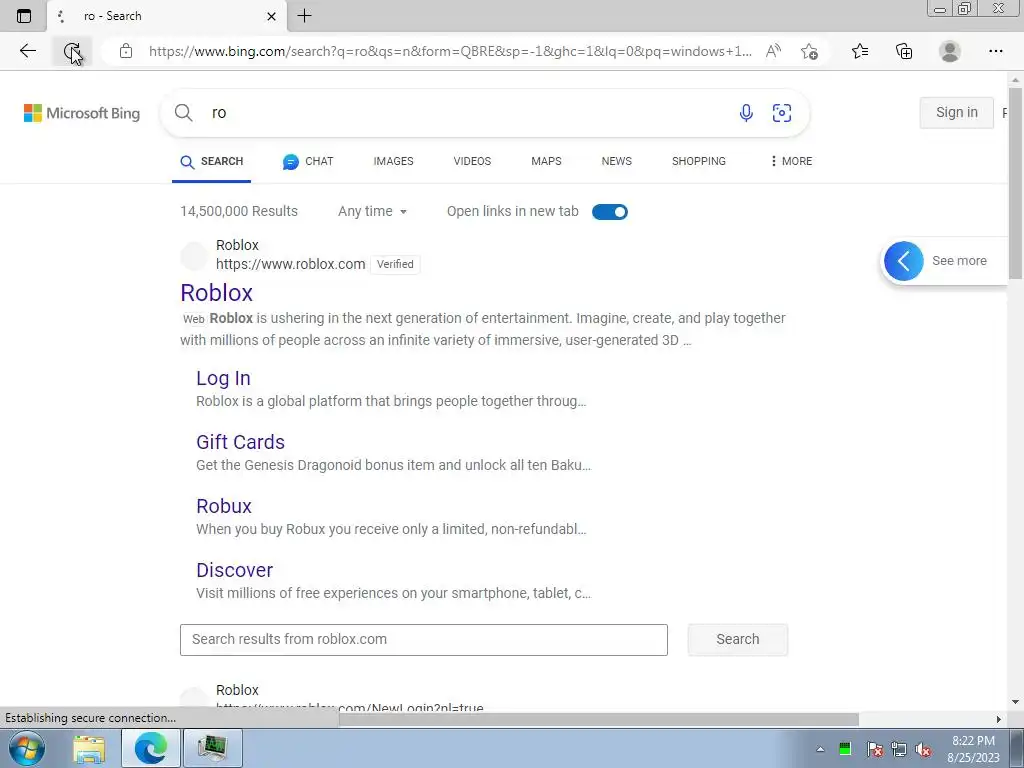Show hidden system tray icons

coord(820,749)
